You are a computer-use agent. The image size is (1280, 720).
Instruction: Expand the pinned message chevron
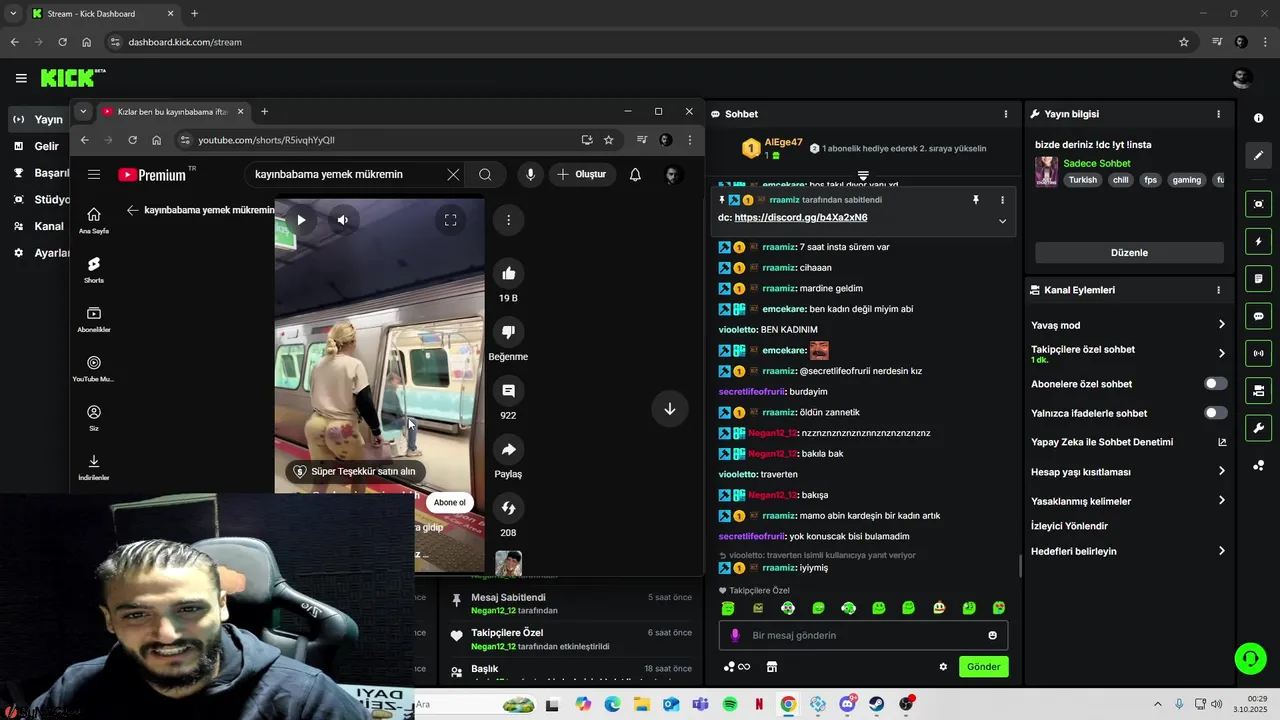(x=1002, y=221)
